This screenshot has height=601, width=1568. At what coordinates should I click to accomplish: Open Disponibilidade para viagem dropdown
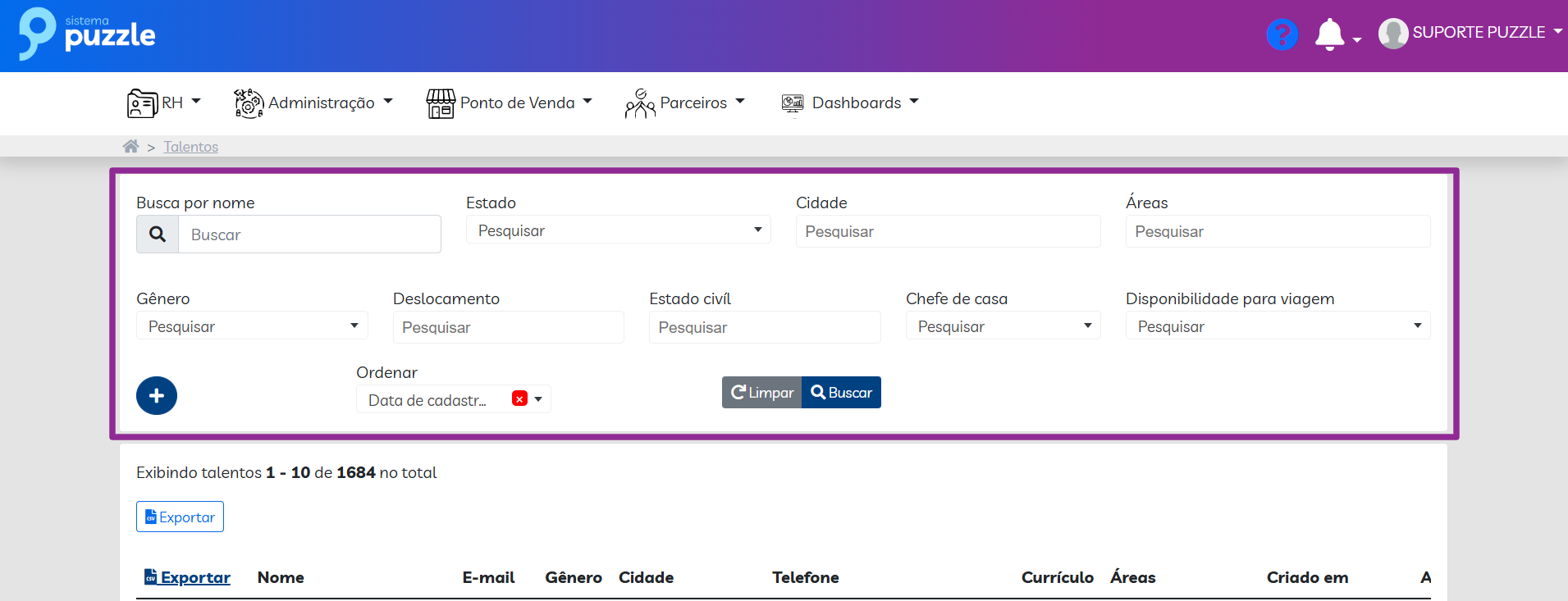pyautogui.click(x=1277, y=326)
